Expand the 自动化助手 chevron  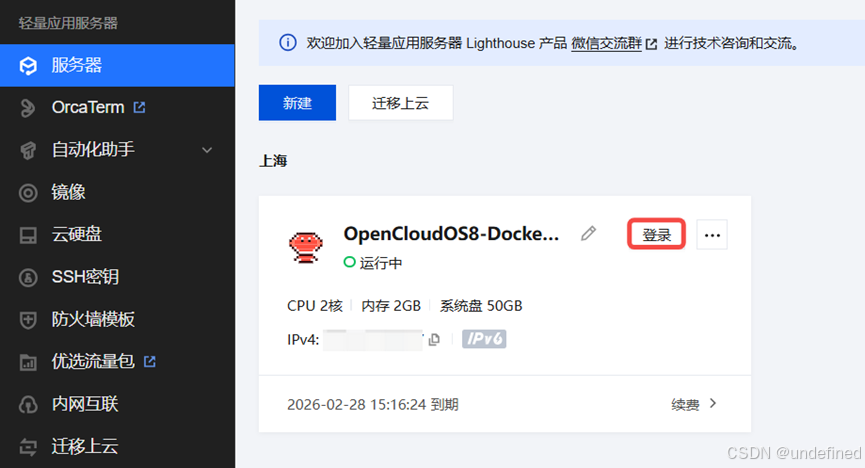coord(207,150)
